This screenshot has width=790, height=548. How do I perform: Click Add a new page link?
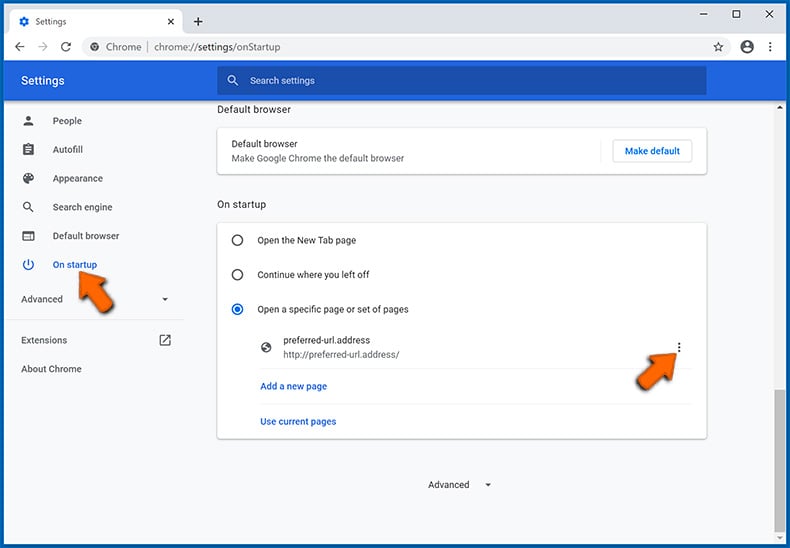point(294,386)
